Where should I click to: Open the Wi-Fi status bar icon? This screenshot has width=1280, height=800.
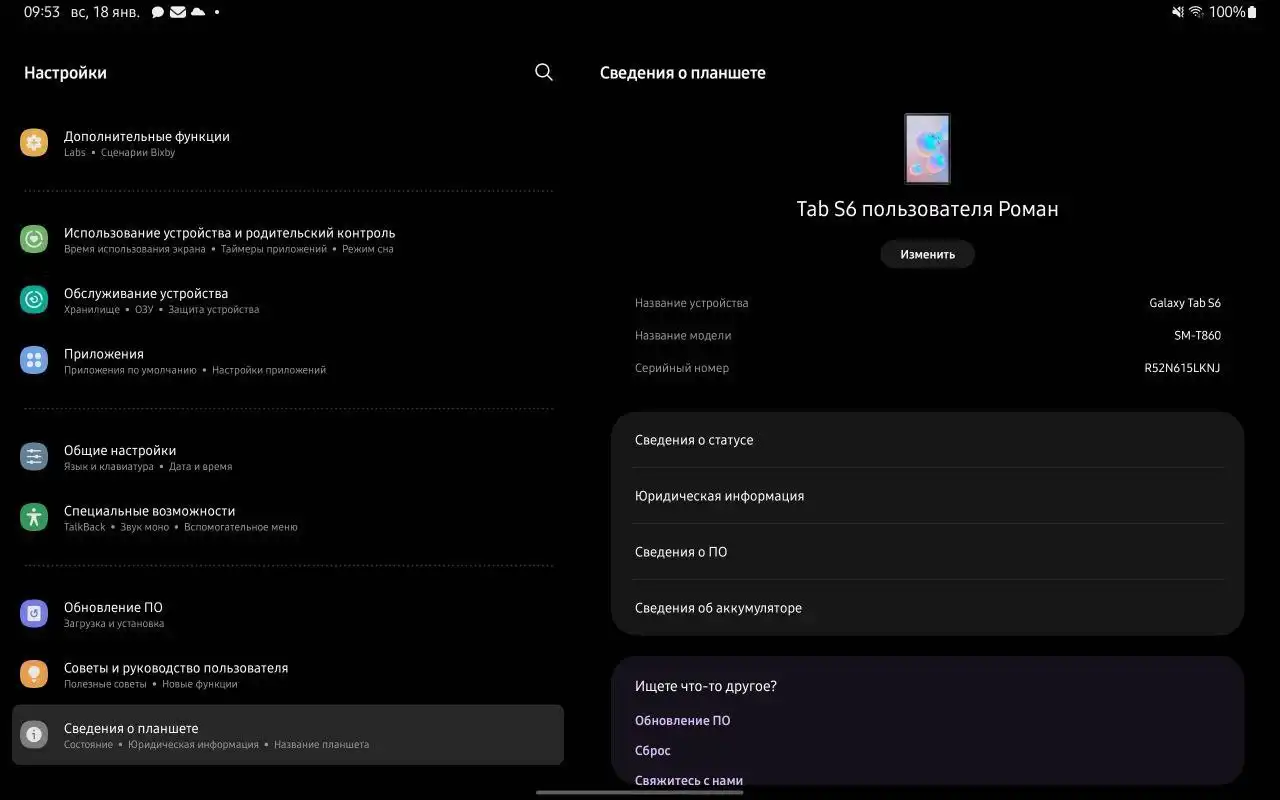point(1196,12)
